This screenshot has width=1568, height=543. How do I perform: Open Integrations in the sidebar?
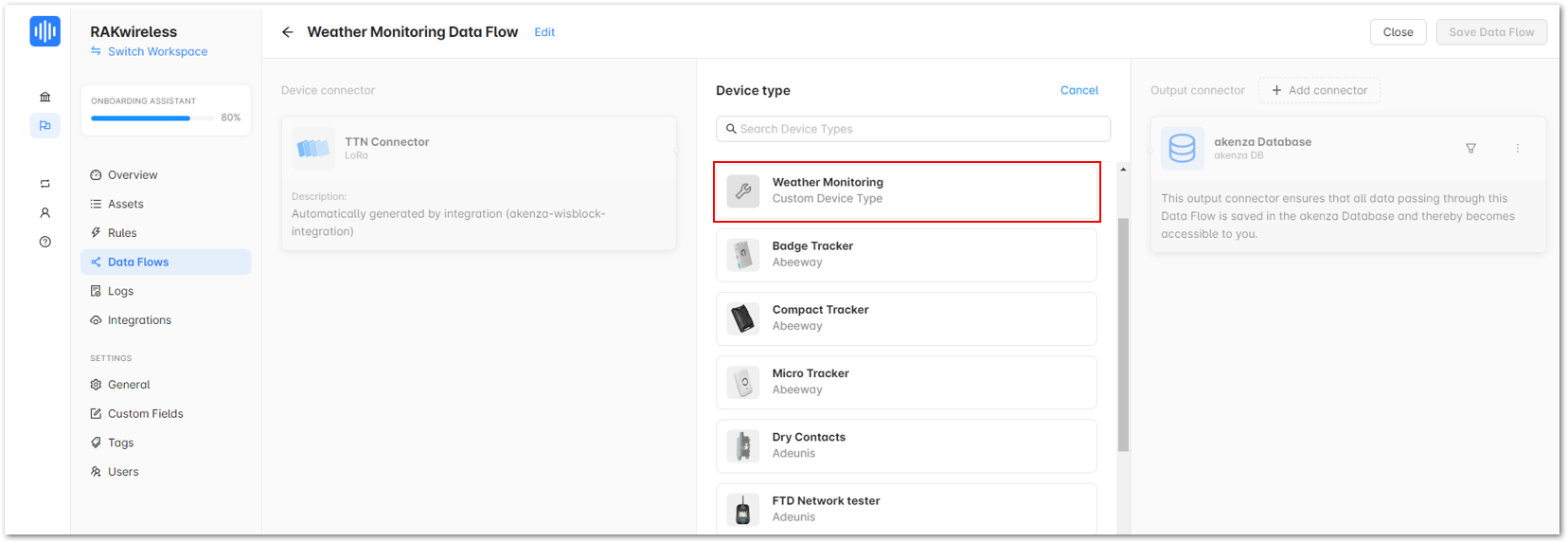[x=166, y=320]
